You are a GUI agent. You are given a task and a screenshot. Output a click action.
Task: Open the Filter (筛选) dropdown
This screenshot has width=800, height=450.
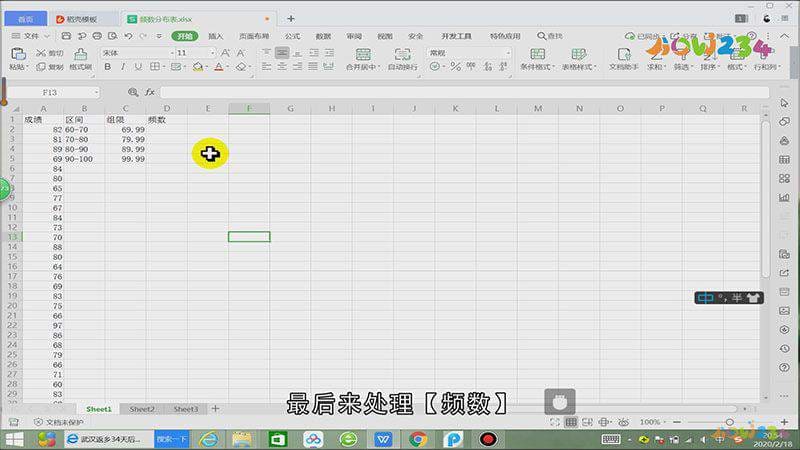(682, 67)
